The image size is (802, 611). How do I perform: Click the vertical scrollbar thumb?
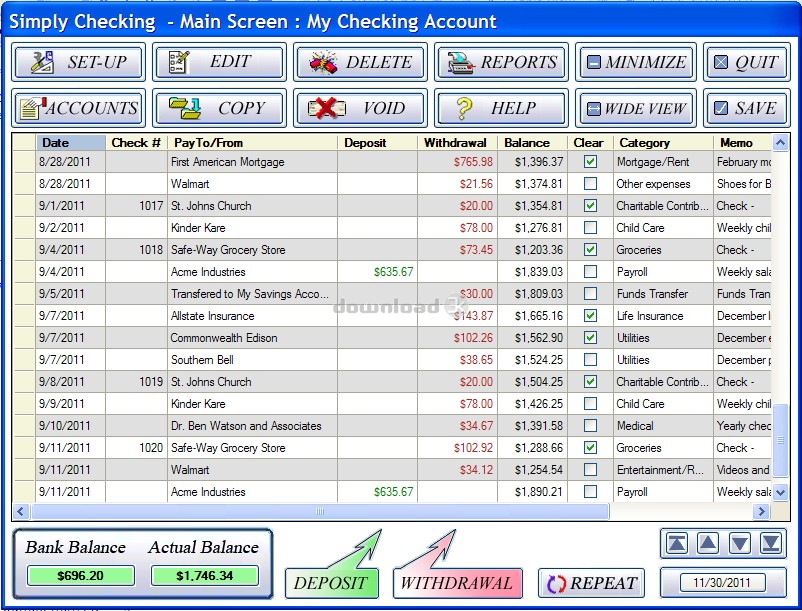click(780, 440)
